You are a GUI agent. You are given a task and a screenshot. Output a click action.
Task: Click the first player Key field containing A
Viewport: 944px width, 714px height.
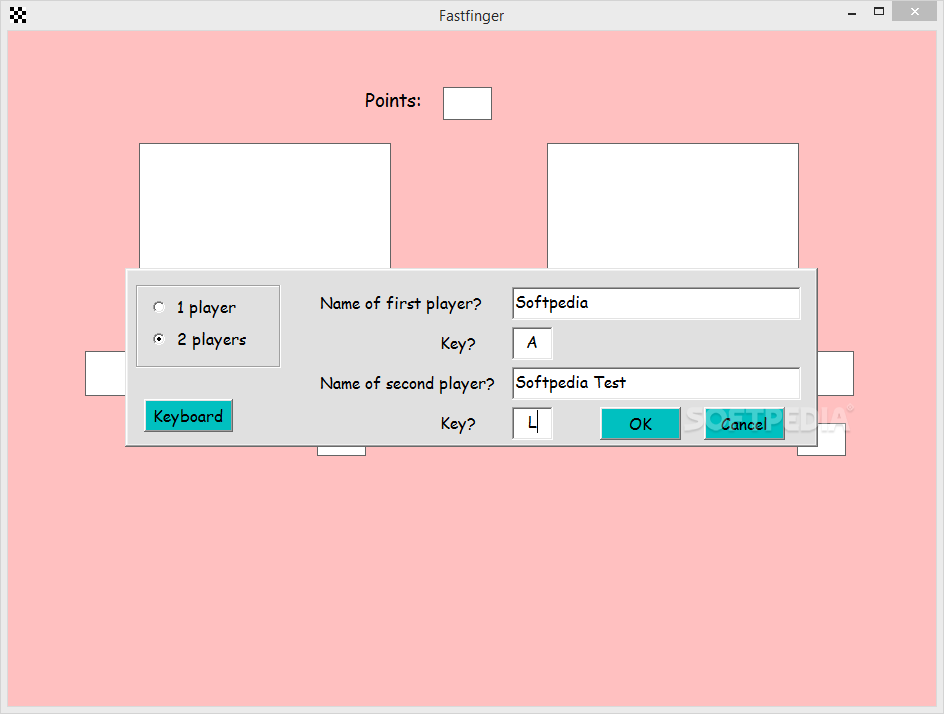(532, 343)
